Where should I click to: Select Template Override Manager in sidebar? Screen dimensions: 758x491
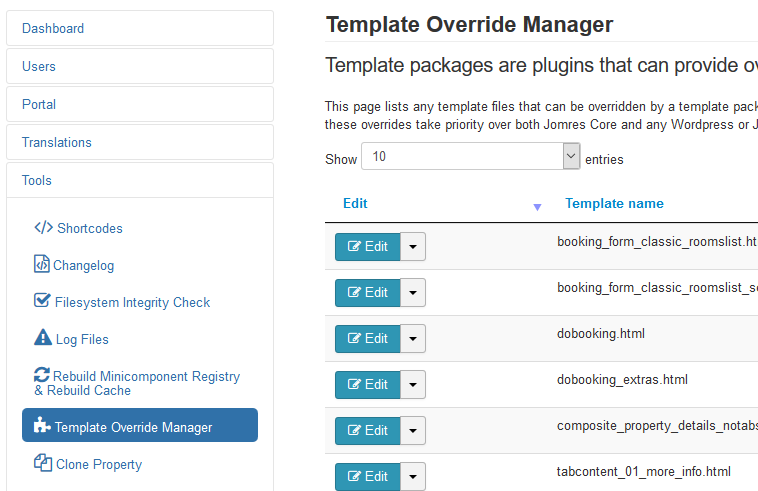click(140, 425)
